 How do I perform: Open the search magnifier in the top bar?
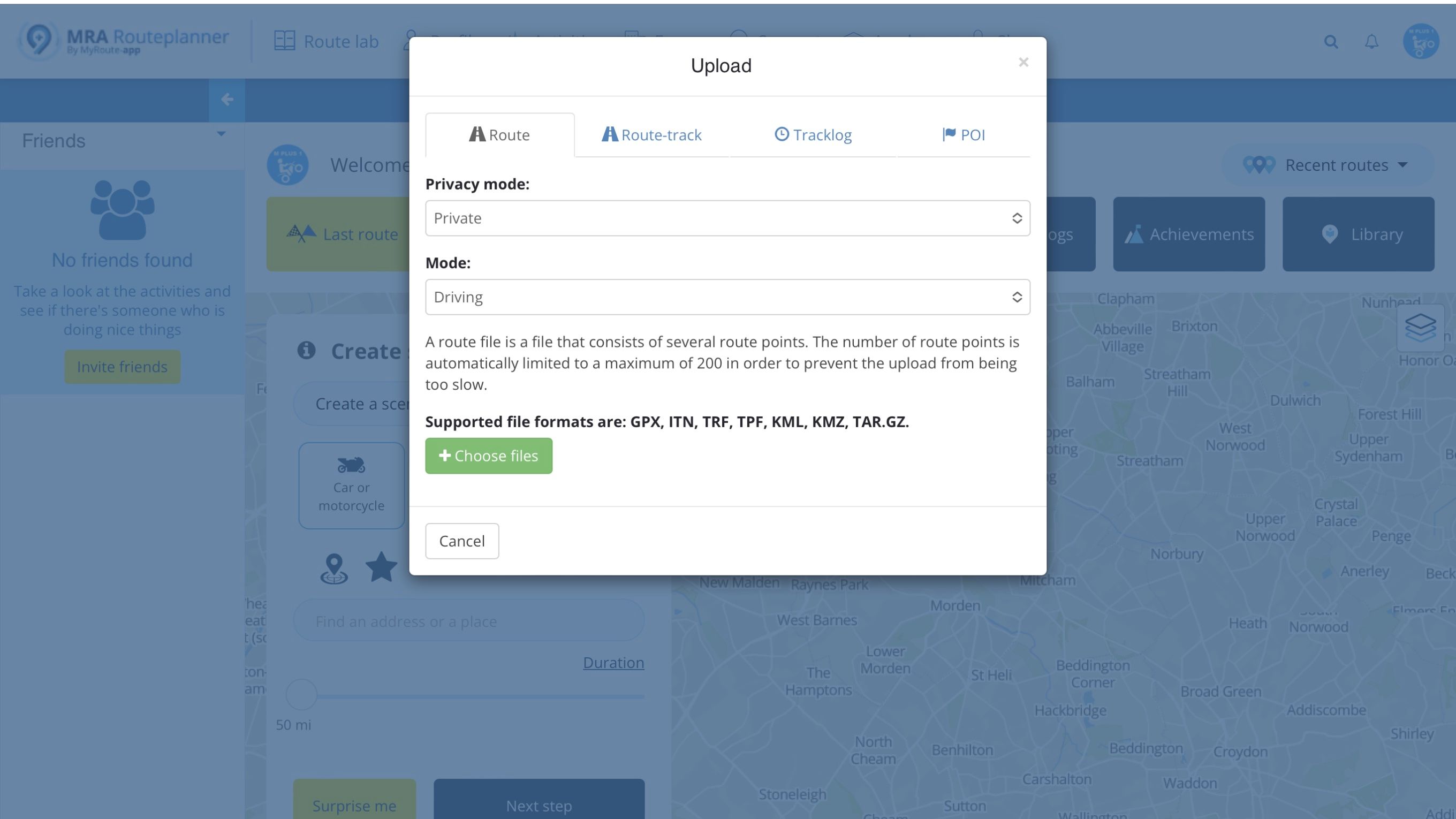(1331, 42)
